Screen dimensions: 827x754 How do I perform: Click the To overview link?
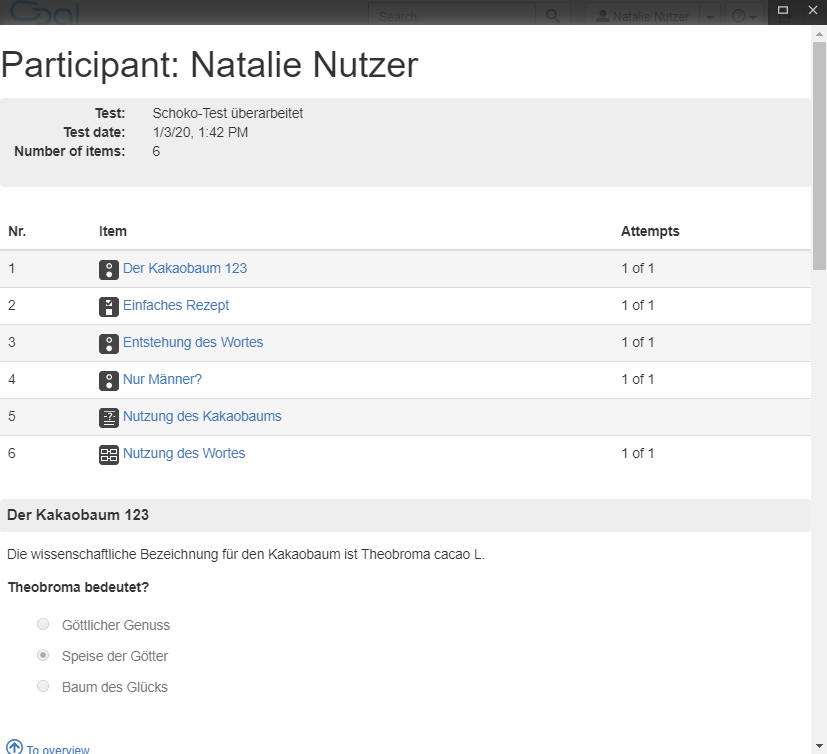(x=58, y=749)
